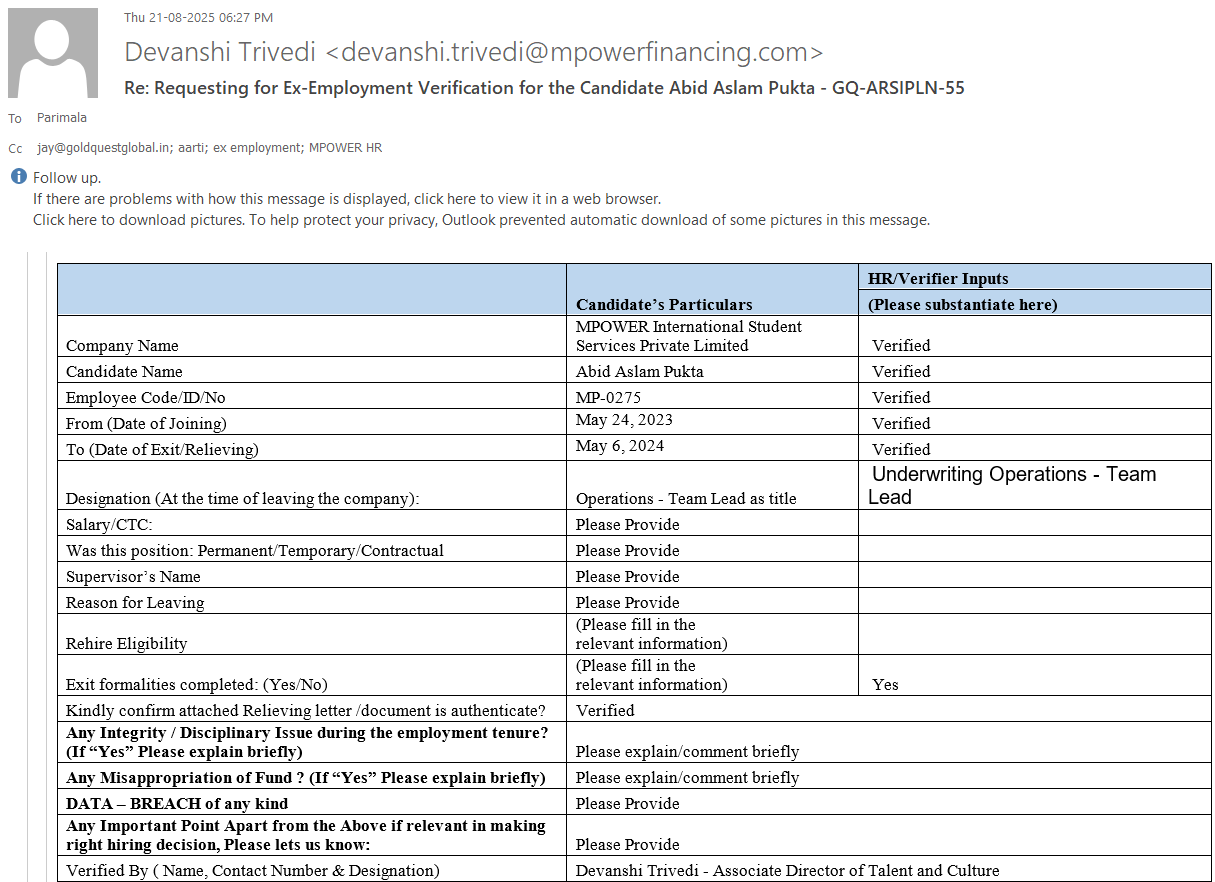Click the Relieving letter authenticate question

coord(306,710)
